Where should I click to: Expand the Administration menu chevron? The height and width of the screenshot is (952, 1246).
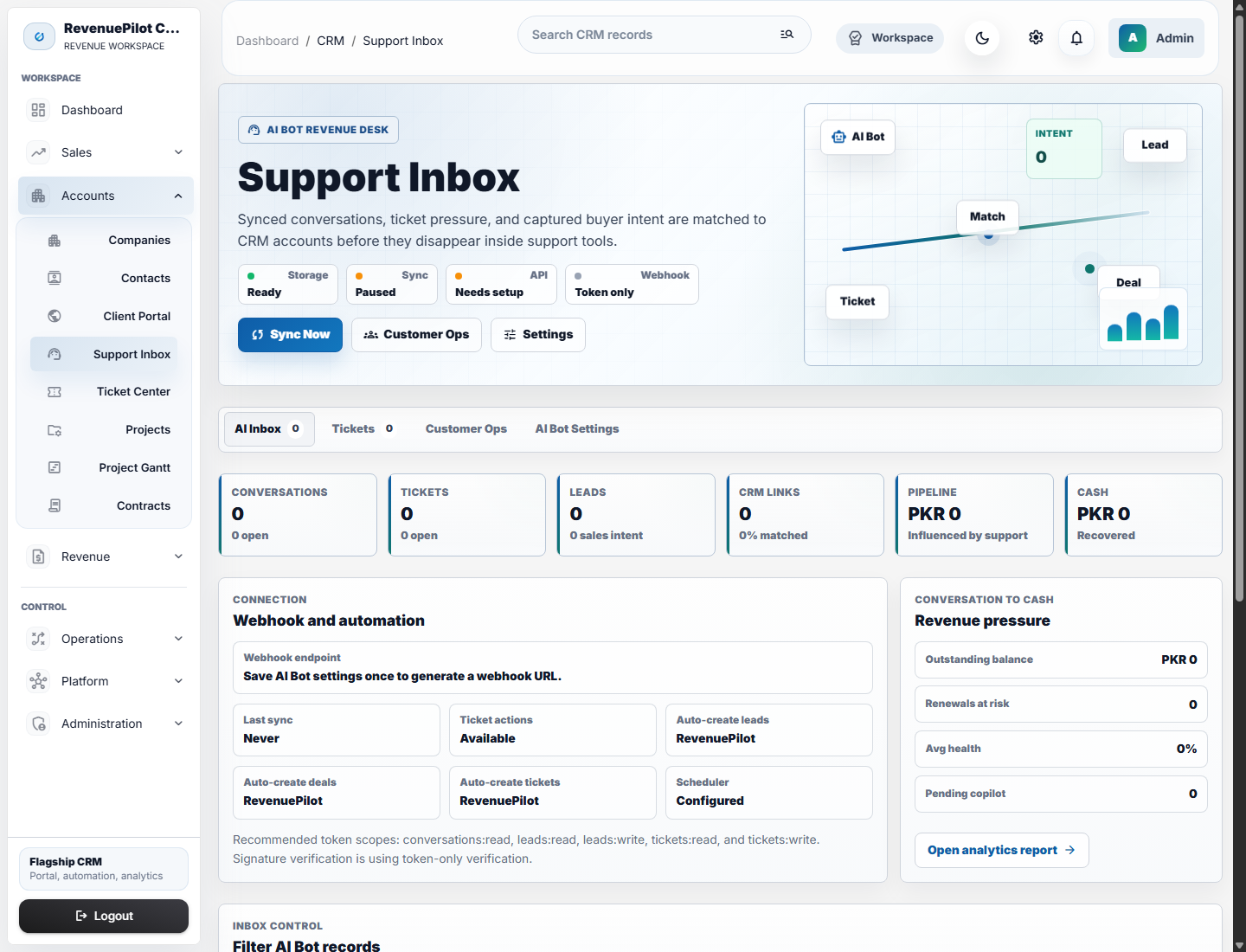[178, 724]
